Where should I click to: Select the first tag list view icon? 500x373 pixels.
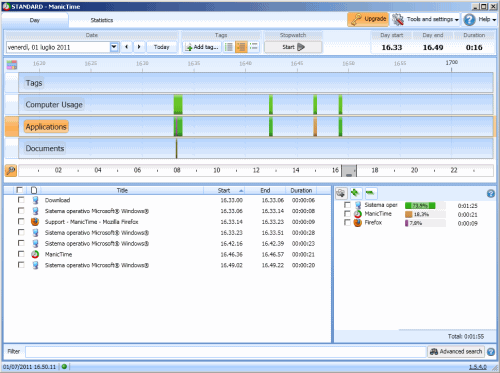229,47
